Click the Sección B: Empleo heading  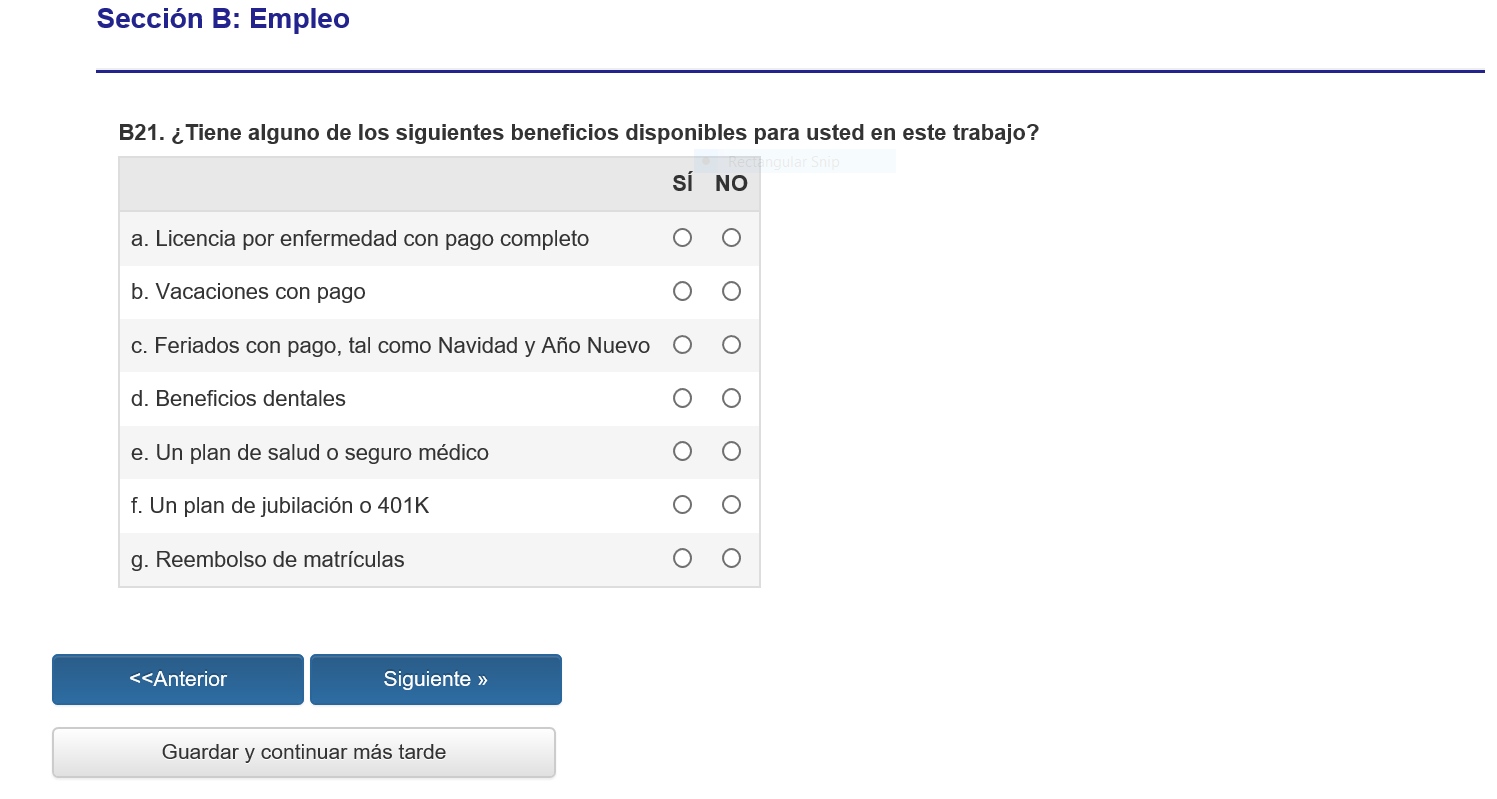click(223, 19)
